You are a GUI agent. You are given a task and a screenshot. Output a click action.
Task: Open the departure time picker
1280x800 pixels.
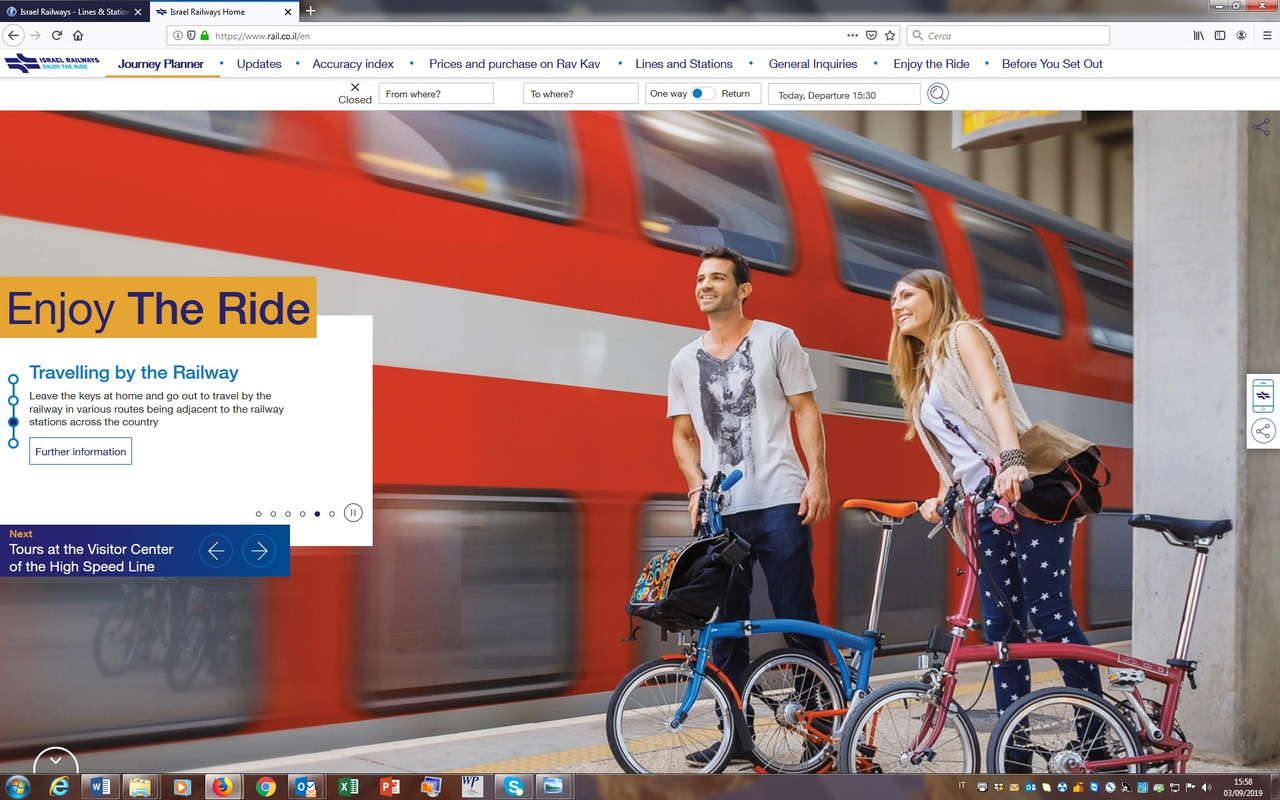[x=844, y=94]
